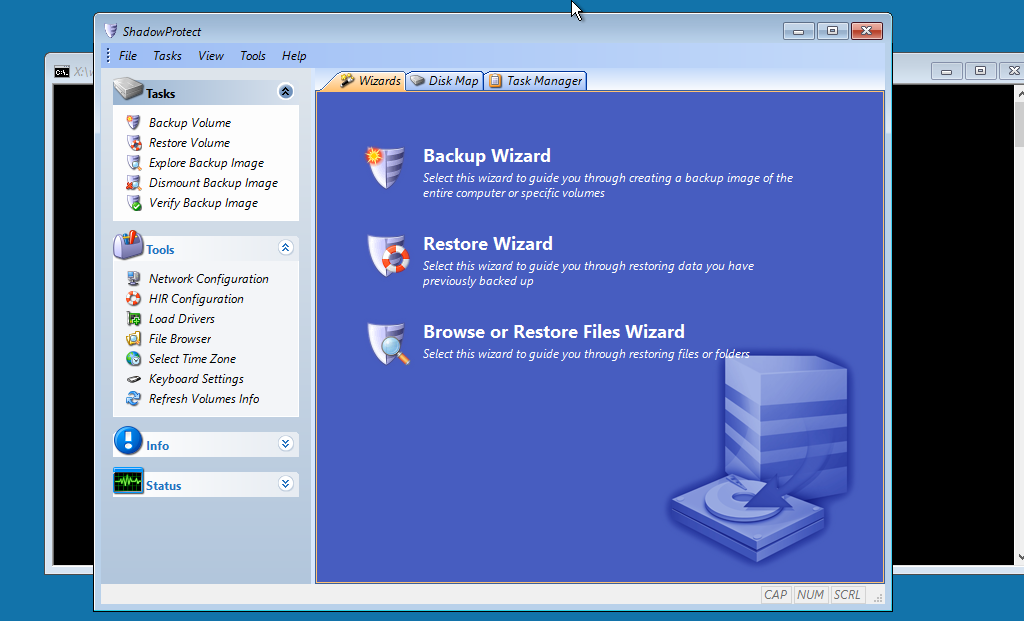
Task: Click the command prompt window scroll-down arrow
Action: 1021,558
